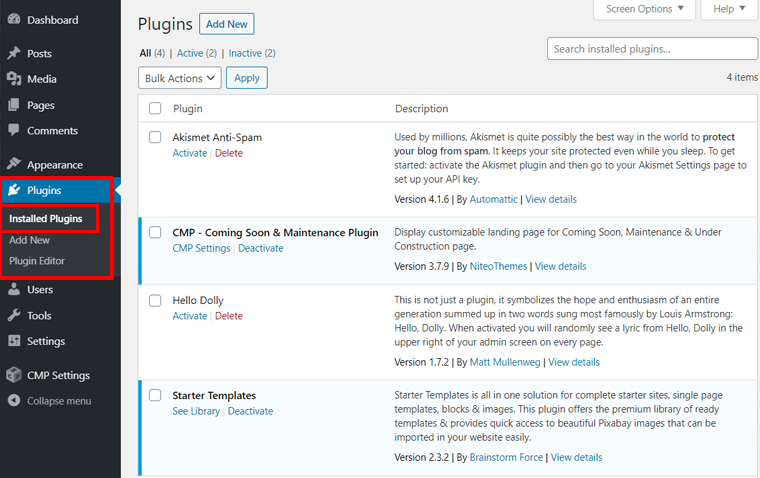Screen dimensions: 760x478
Task: Click the Collapse menu arrow icon
Action: (x=14, y=400)
